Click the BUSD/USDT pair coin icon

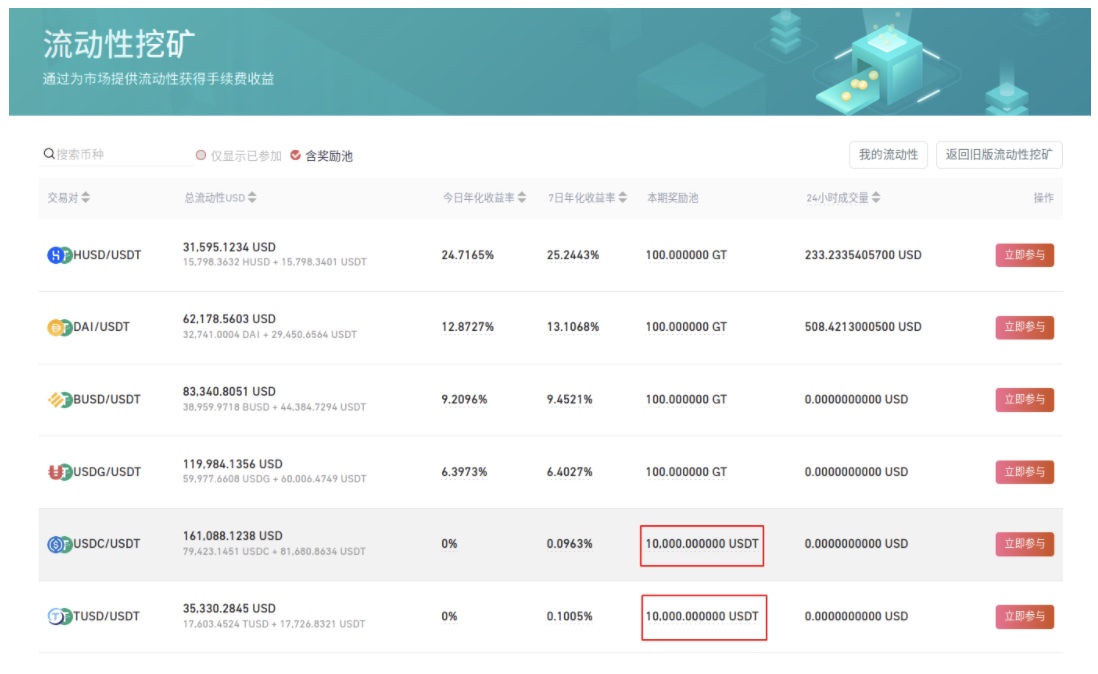pos(60,400)
